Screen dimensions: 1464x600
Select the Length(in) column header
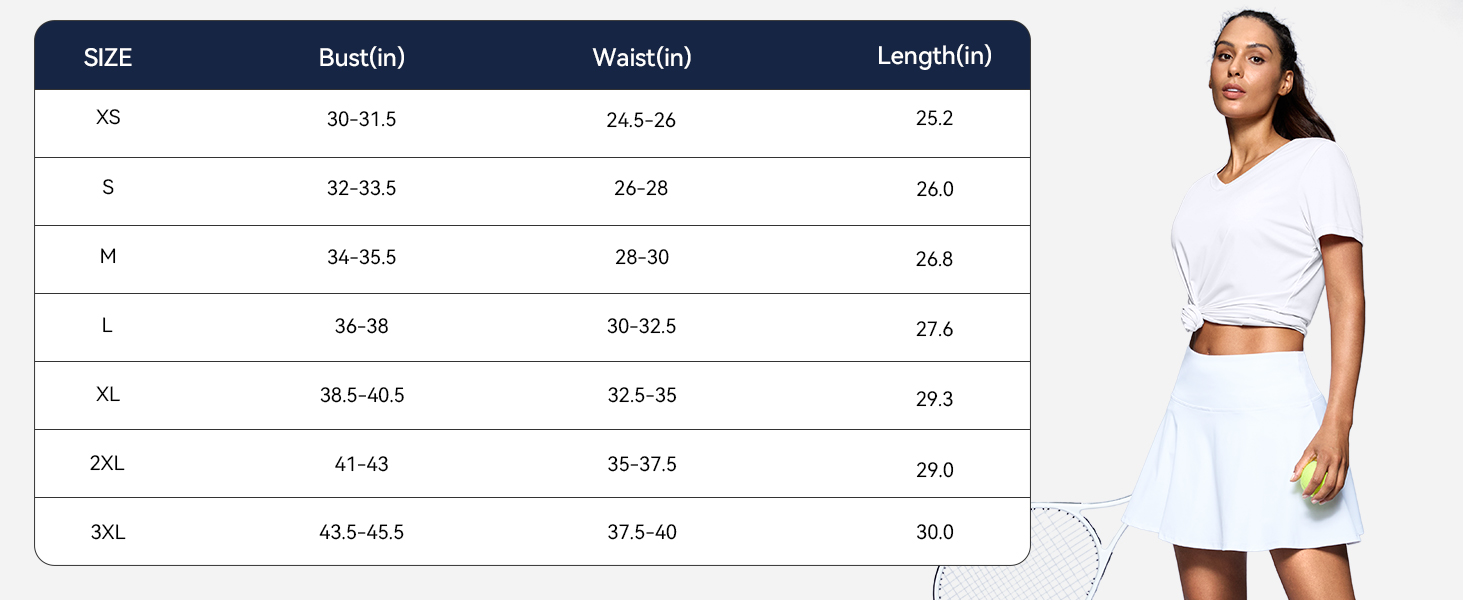[934, 56]
